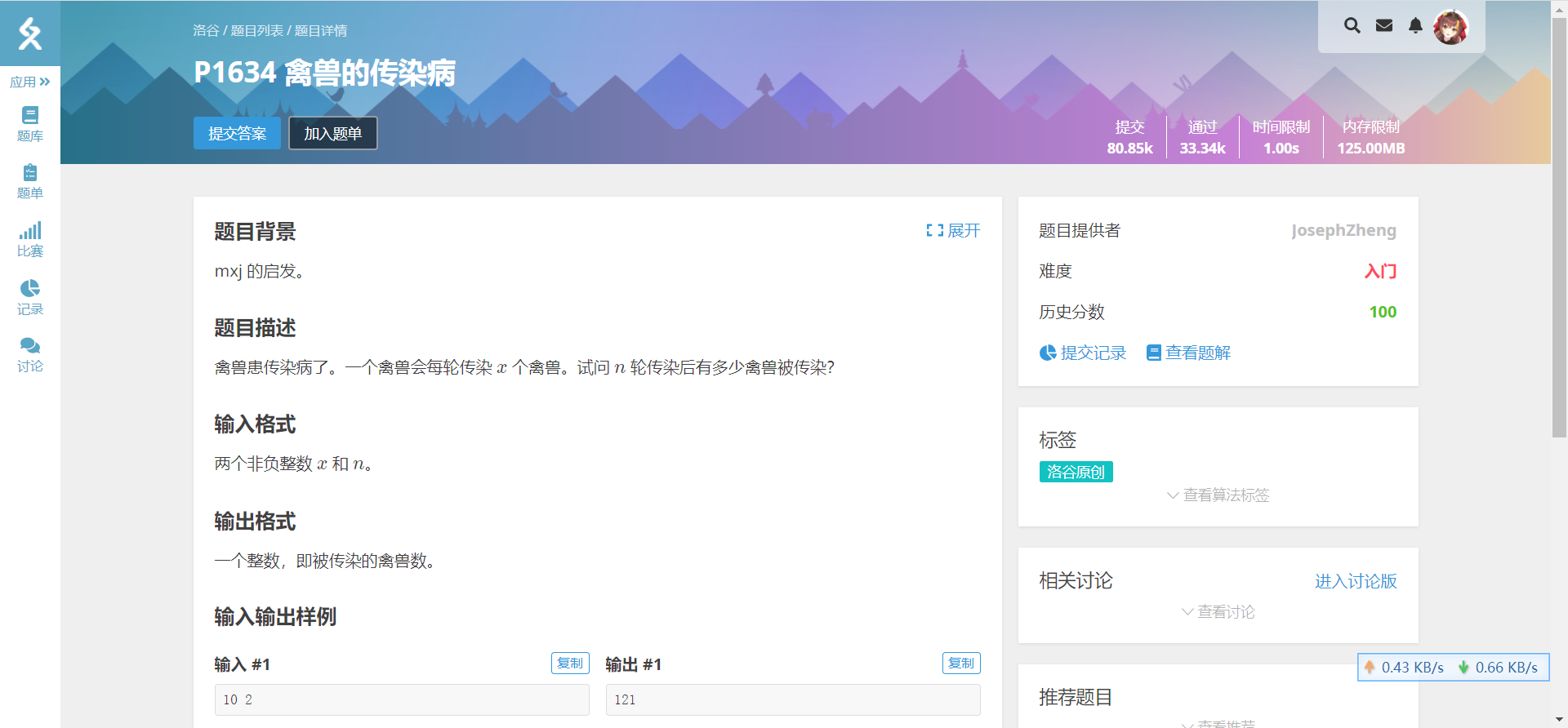Open the 查看题解 link
This screenshot has width=1568, height=728.
(x=1188, y=353)
